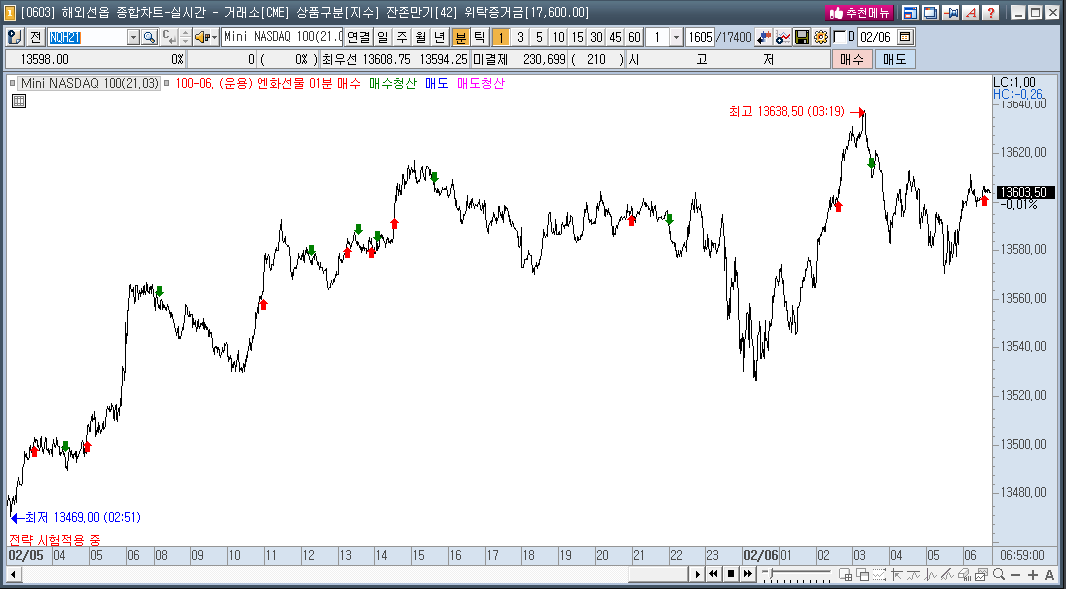Adjust the bottom chart zoom slider
The width and height of the screenshot is (1066, 589).
click(798, 574)
